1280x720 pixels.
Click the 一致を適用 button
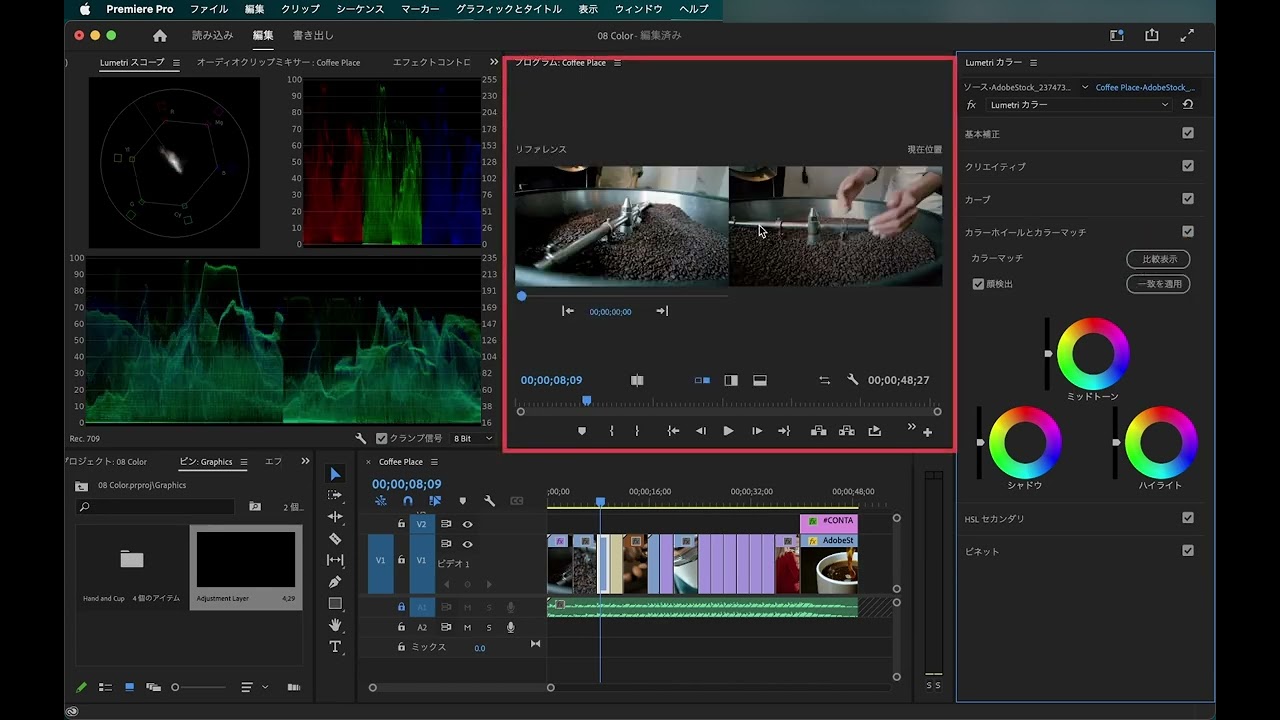[1157, 284]
